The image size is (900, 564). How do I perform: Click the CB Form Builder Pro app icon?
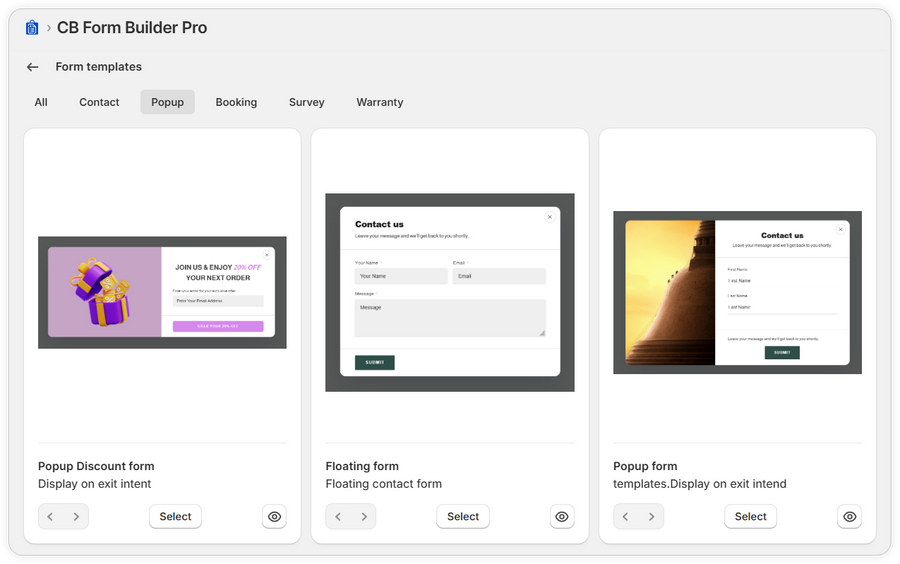tap(32, 28)
